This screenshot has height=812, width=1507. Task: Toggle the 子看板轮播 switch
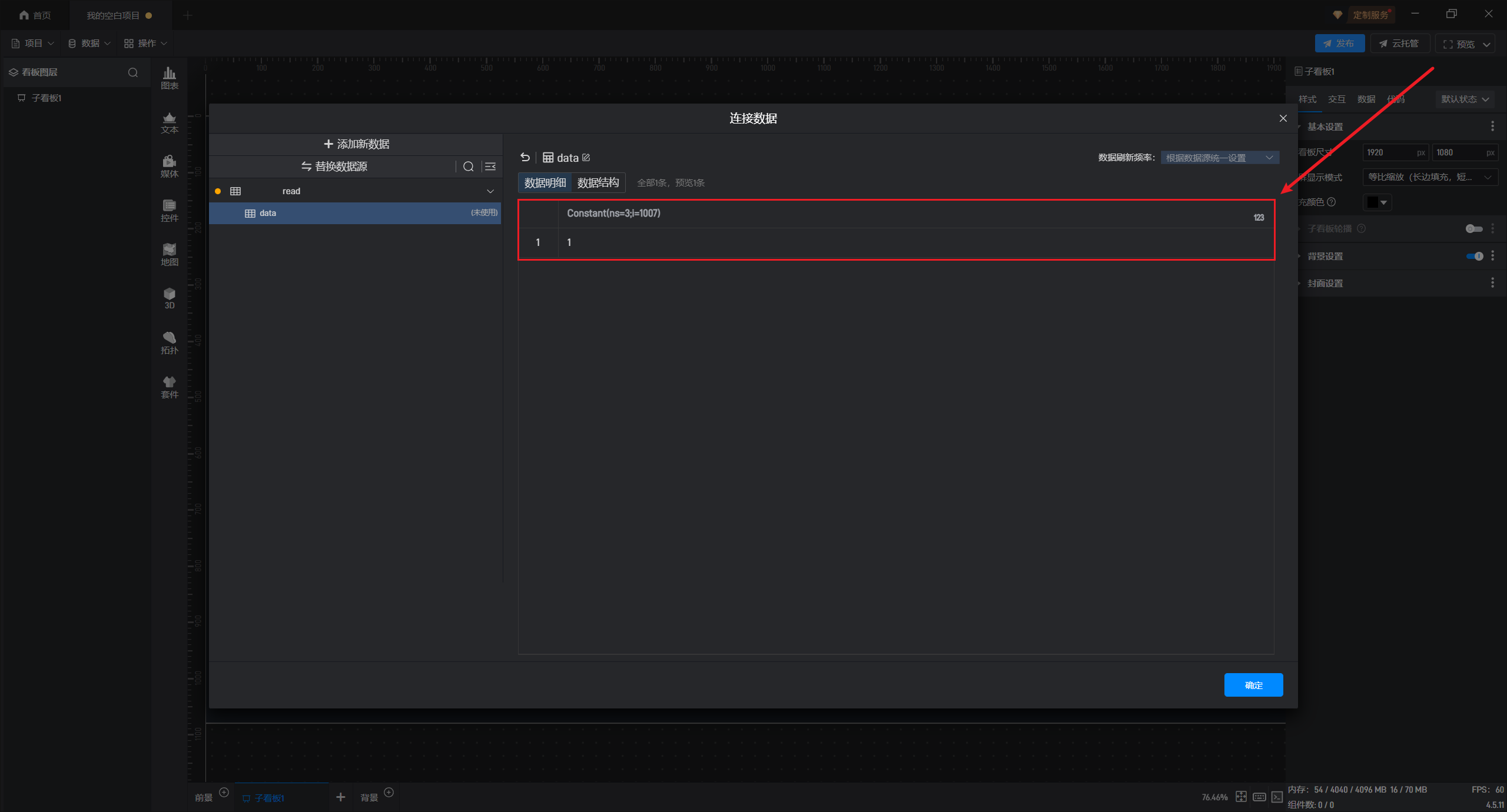coord(1473,229)
